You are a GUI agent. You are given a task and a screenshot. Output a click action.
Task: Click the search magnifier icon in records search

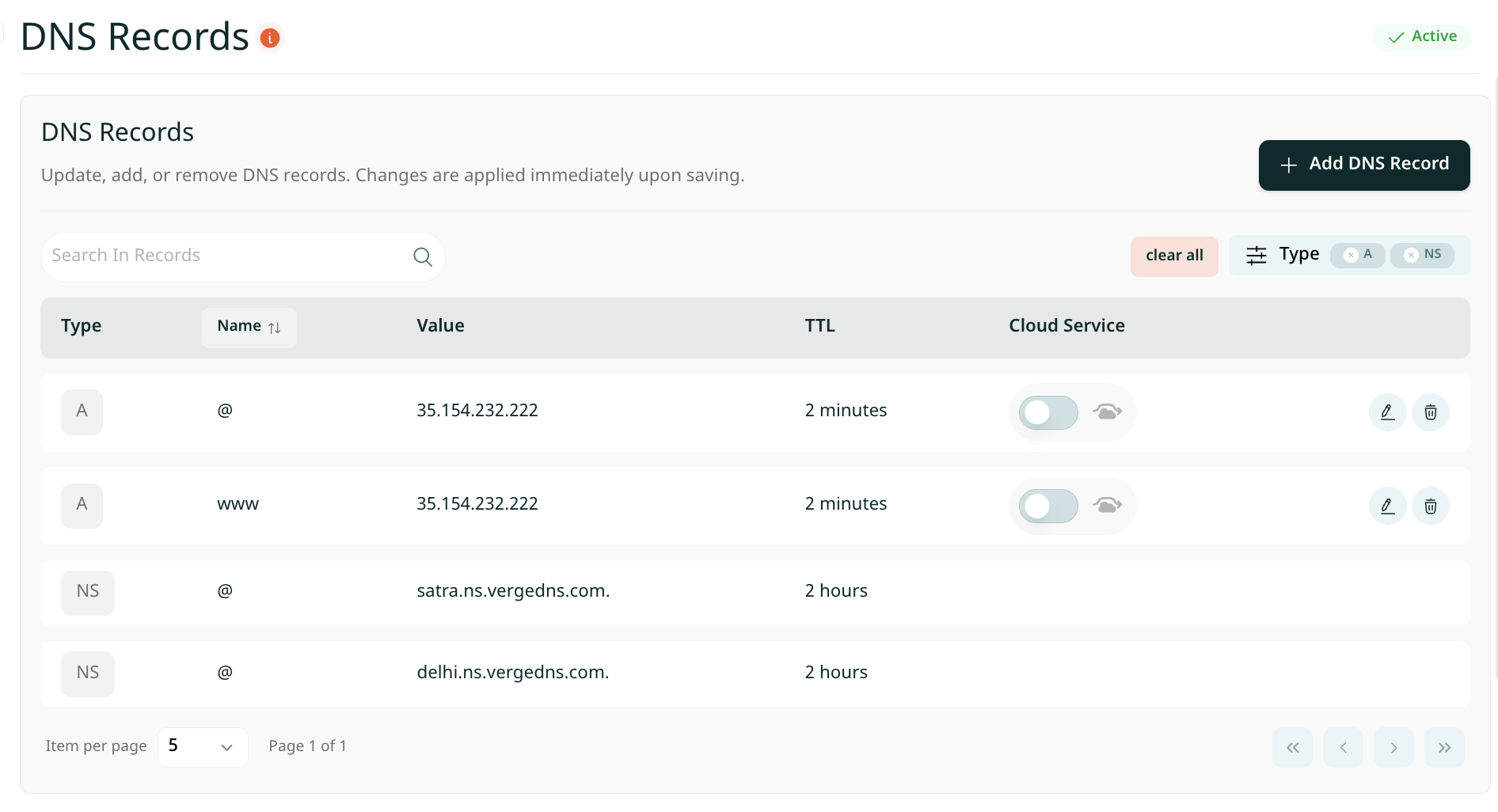[422, 256]
